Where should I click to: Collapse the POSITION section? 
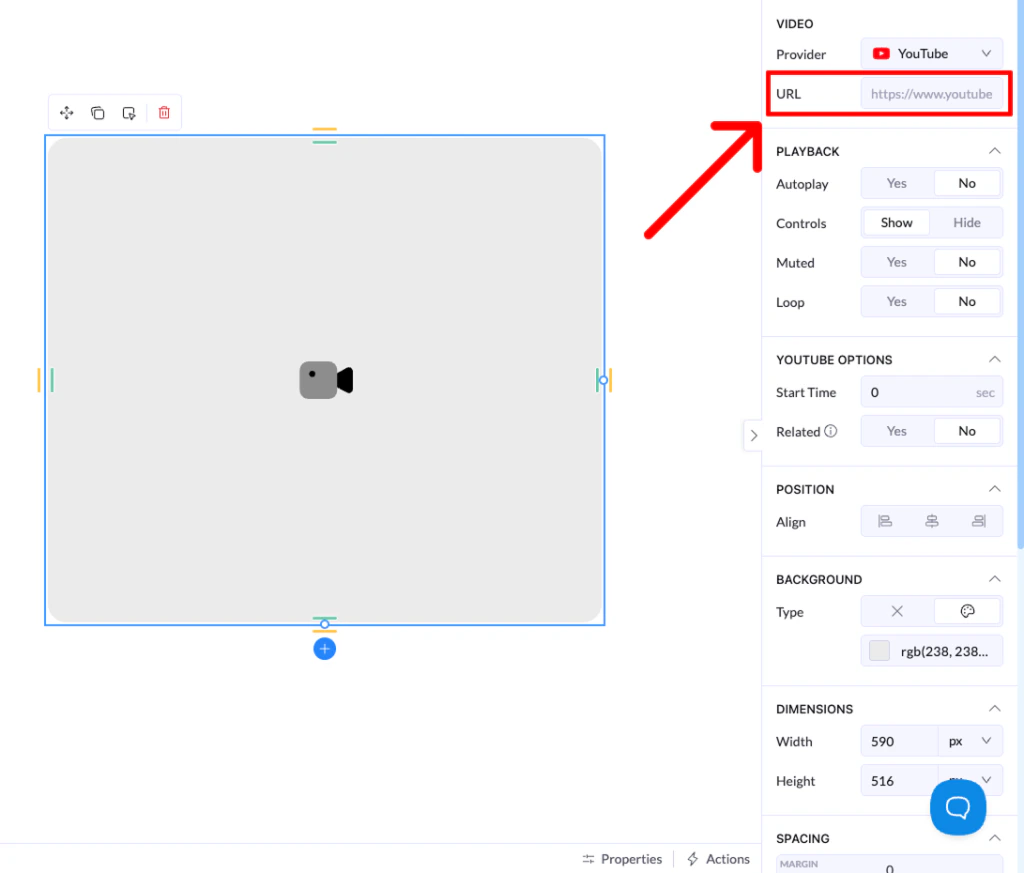click(x=995, y=488)
